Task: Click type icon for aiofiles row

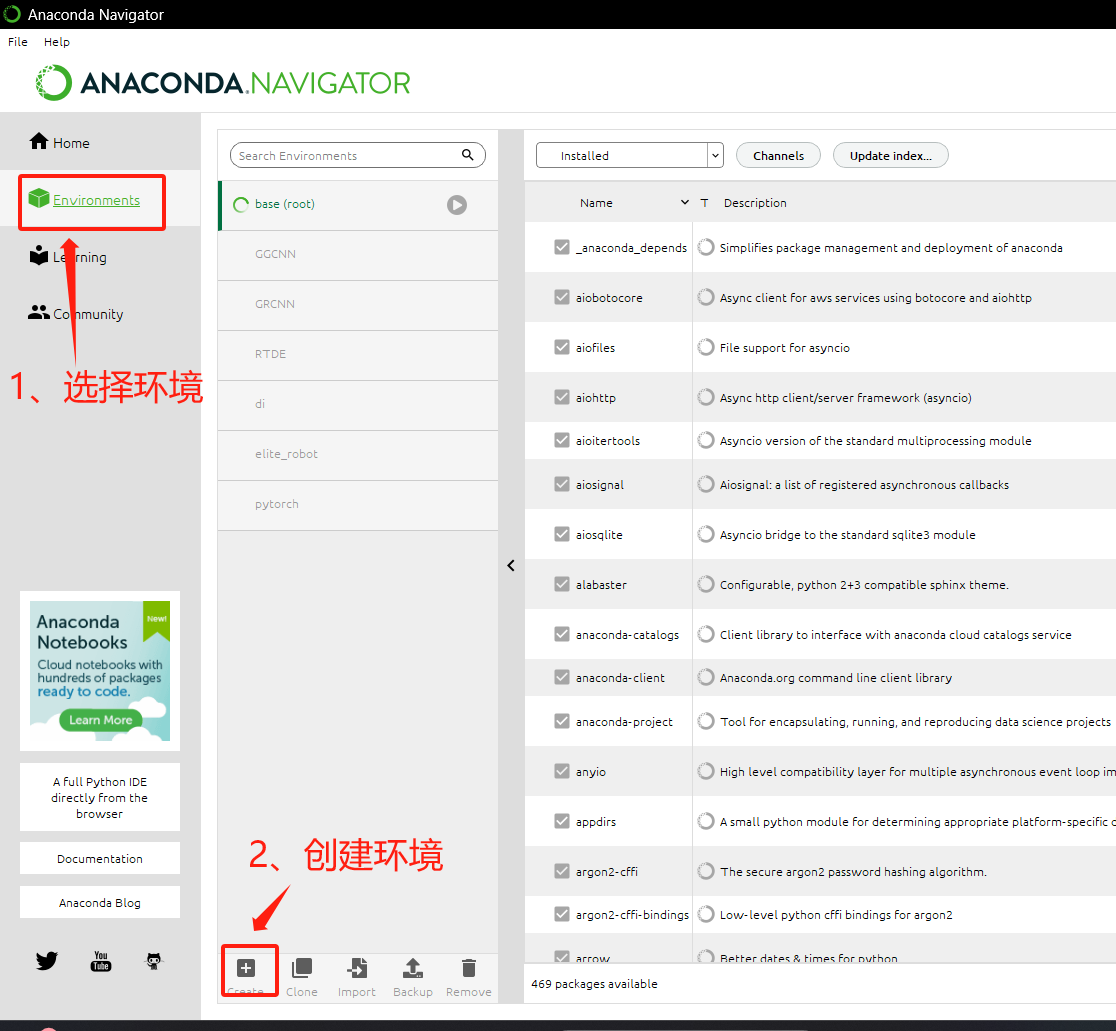Action: (705, 347)
